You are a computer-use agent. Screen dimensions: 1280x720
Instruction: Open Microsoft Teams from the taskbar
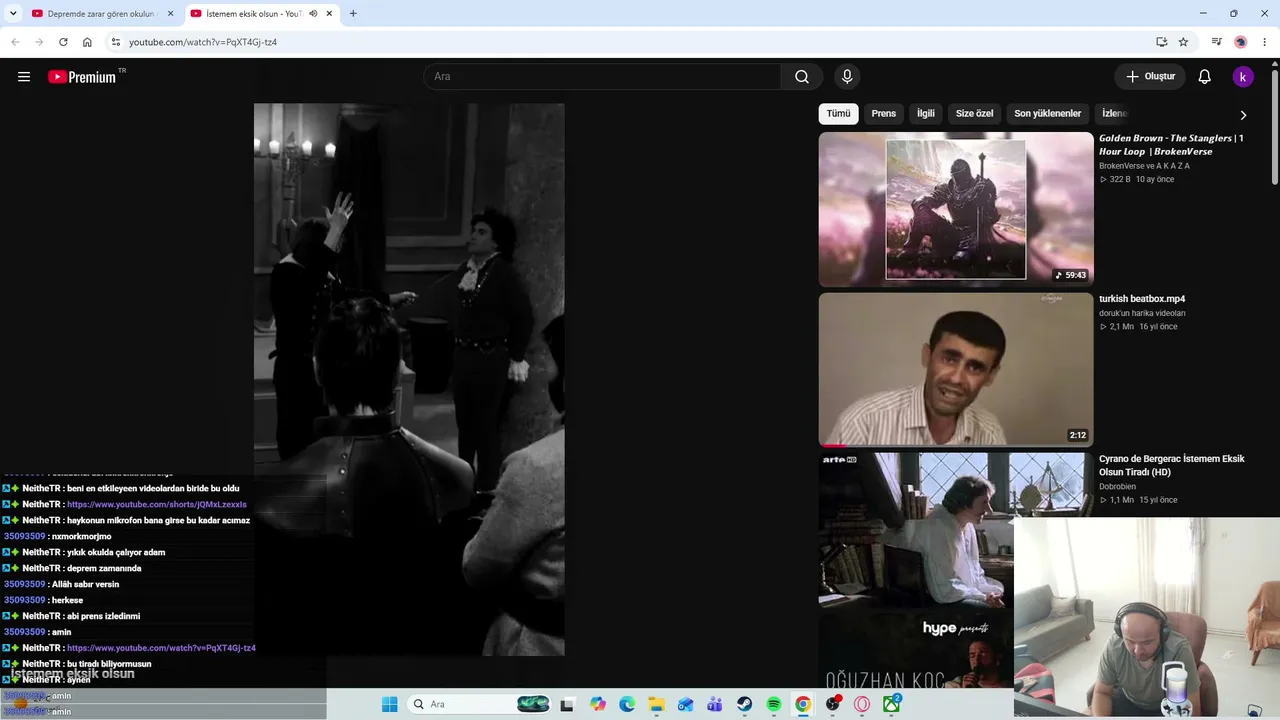point(715,704)
